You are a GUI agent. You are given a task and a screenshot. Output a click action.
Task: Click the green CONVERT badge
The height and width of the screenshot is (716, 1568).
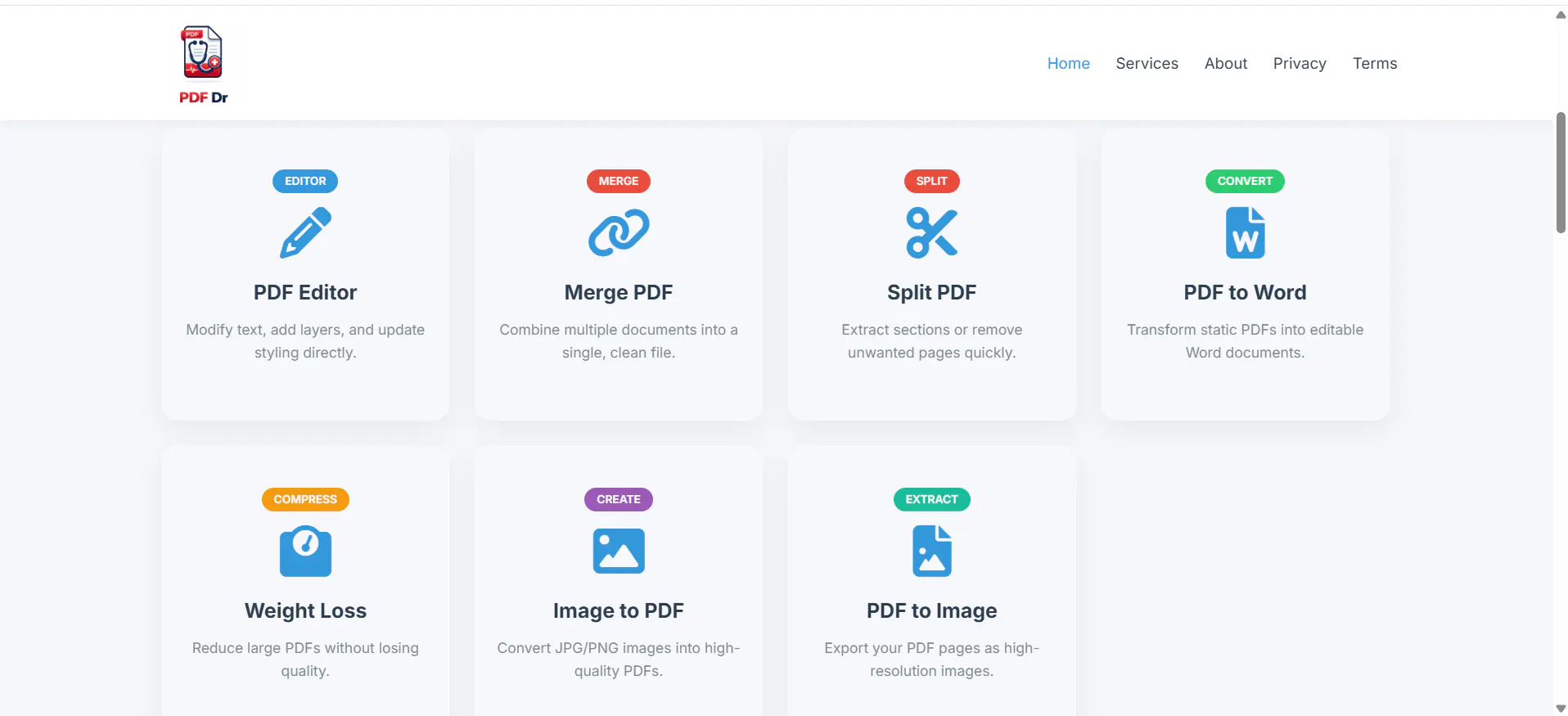[x=1245, y=181]
